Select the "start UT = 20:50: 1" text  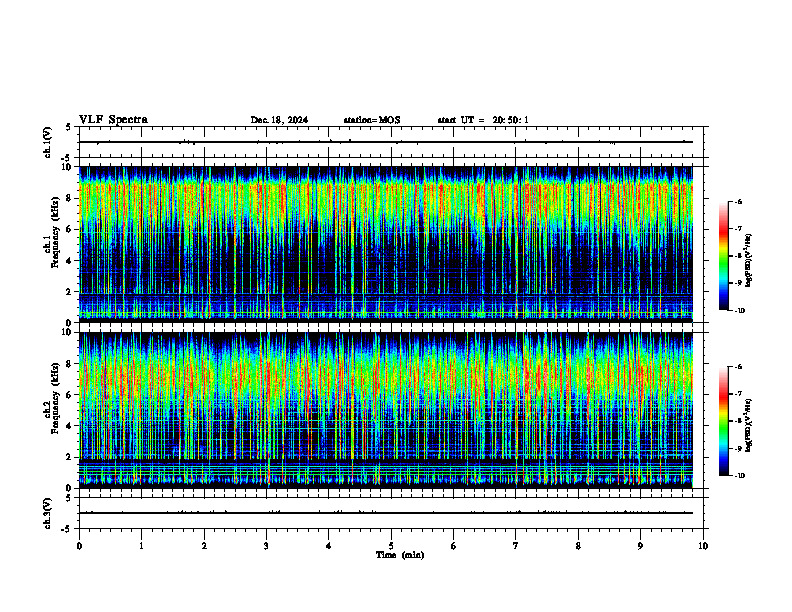coord(483,120)
